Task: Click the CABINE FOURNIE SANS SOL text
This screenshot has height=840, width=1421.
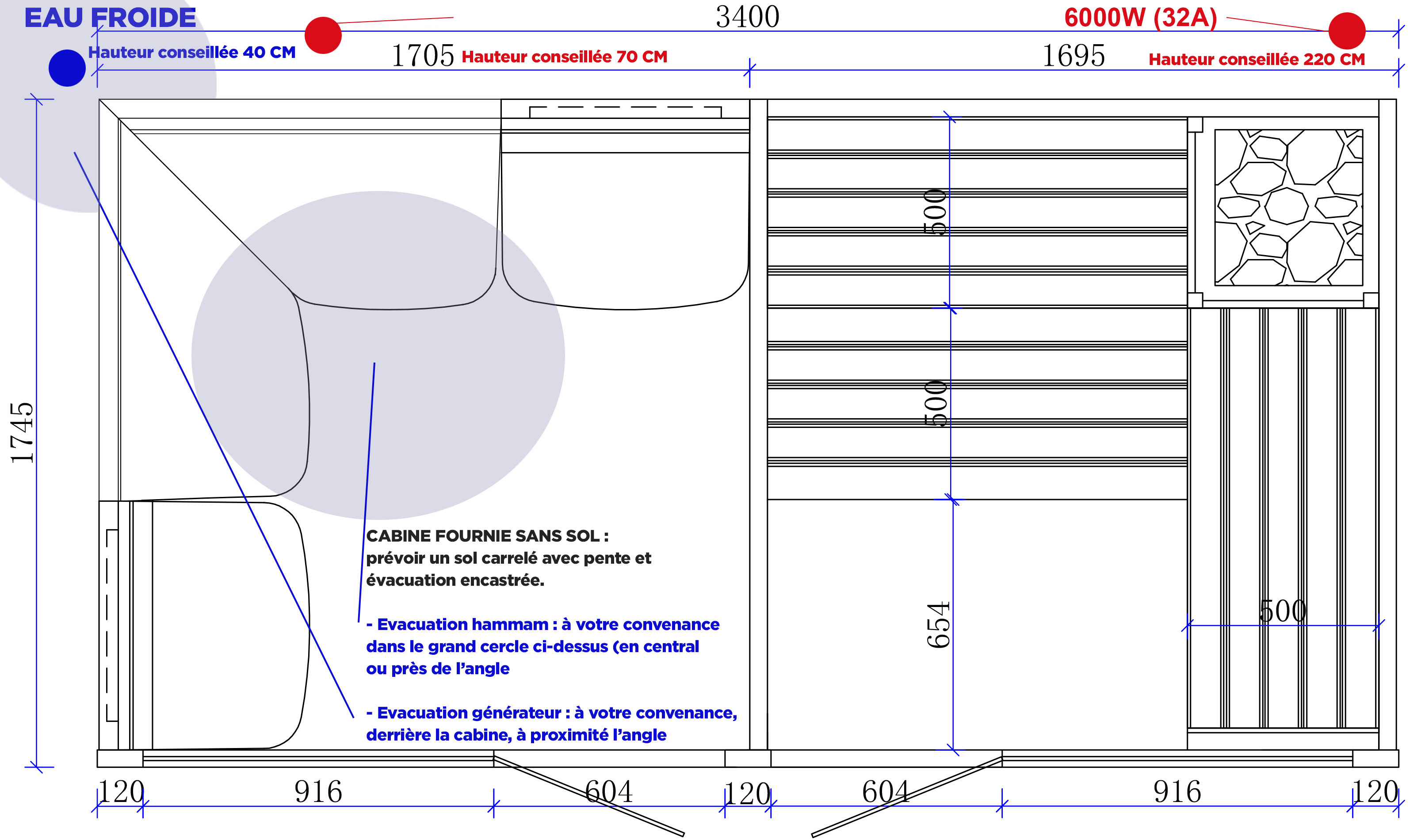Action: pos(487,535)
